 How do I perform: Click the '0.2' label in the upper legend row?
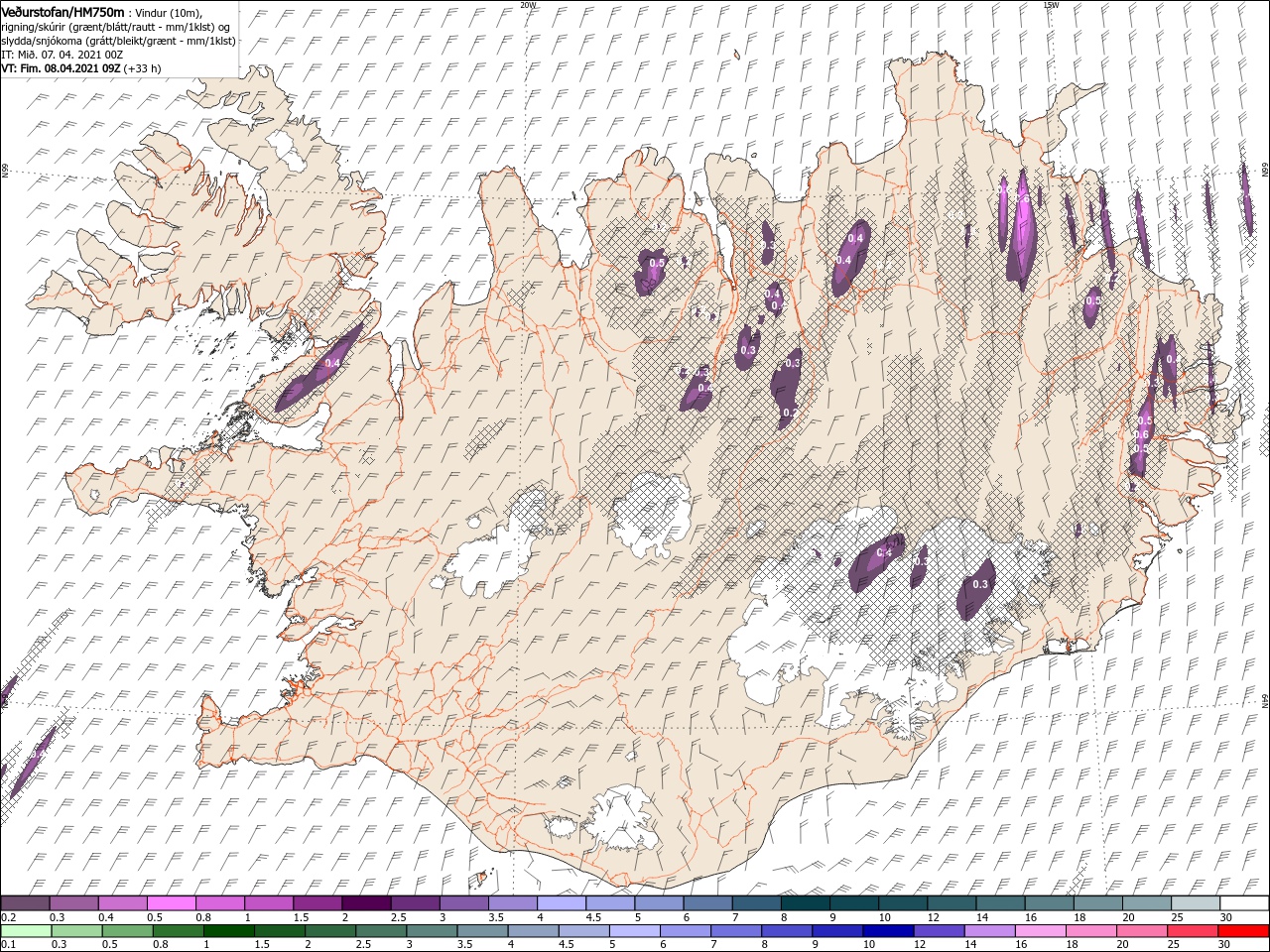click(x=8, y=917)
